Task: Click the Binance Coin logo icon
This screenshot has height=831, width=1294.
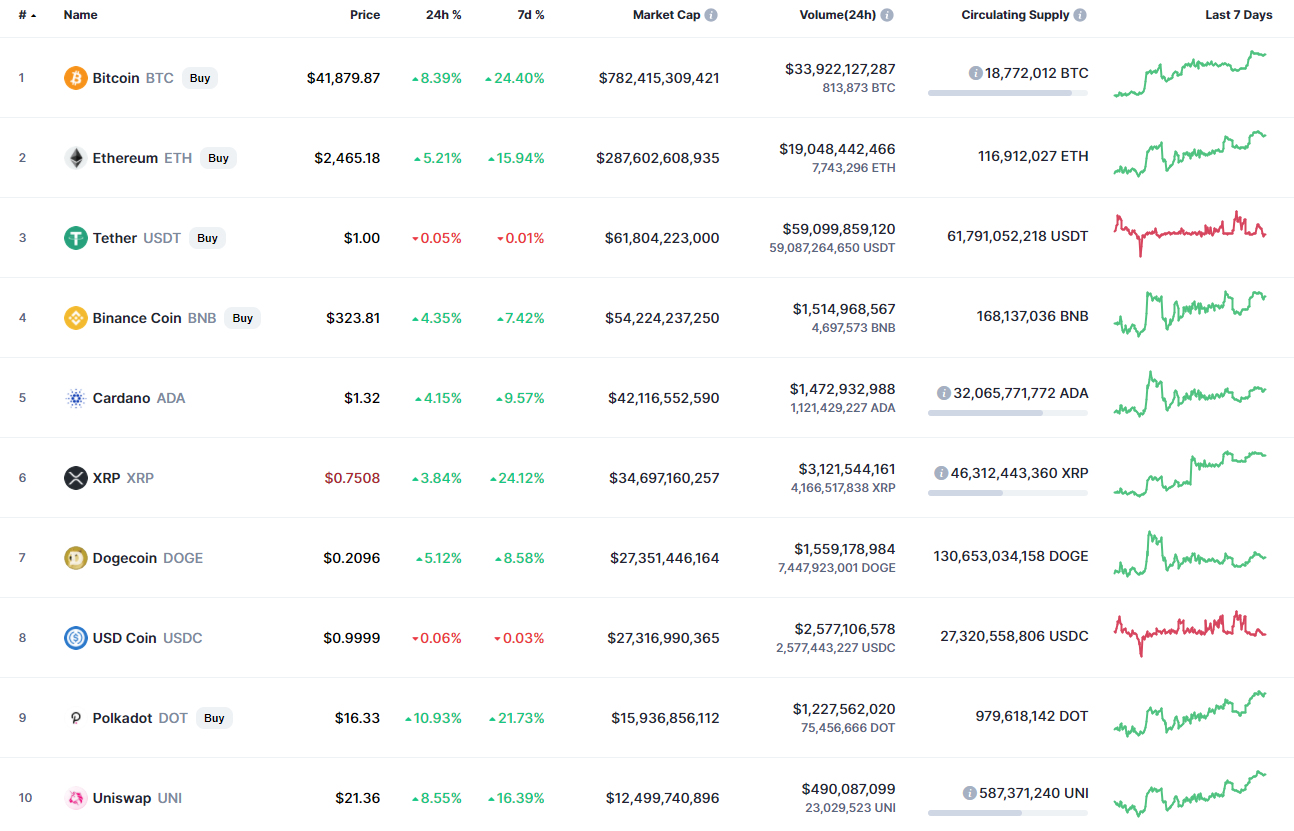Action: point(76,318)
